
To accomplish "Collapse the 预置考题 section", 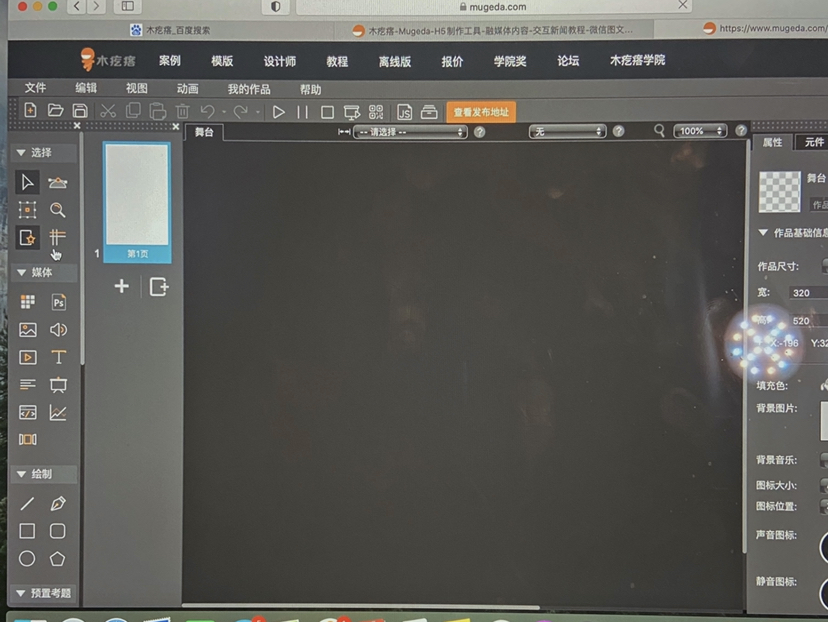I will point(21,593).
